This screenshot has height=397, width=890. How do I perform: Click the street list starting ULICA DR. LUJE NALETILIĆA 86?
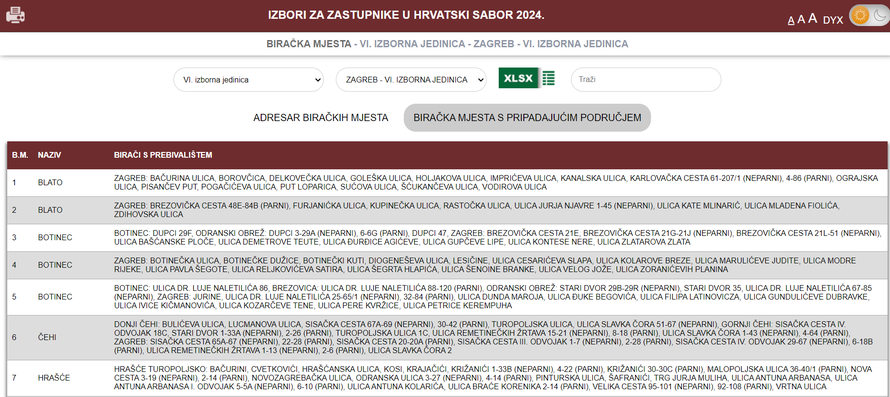[493, 296]
